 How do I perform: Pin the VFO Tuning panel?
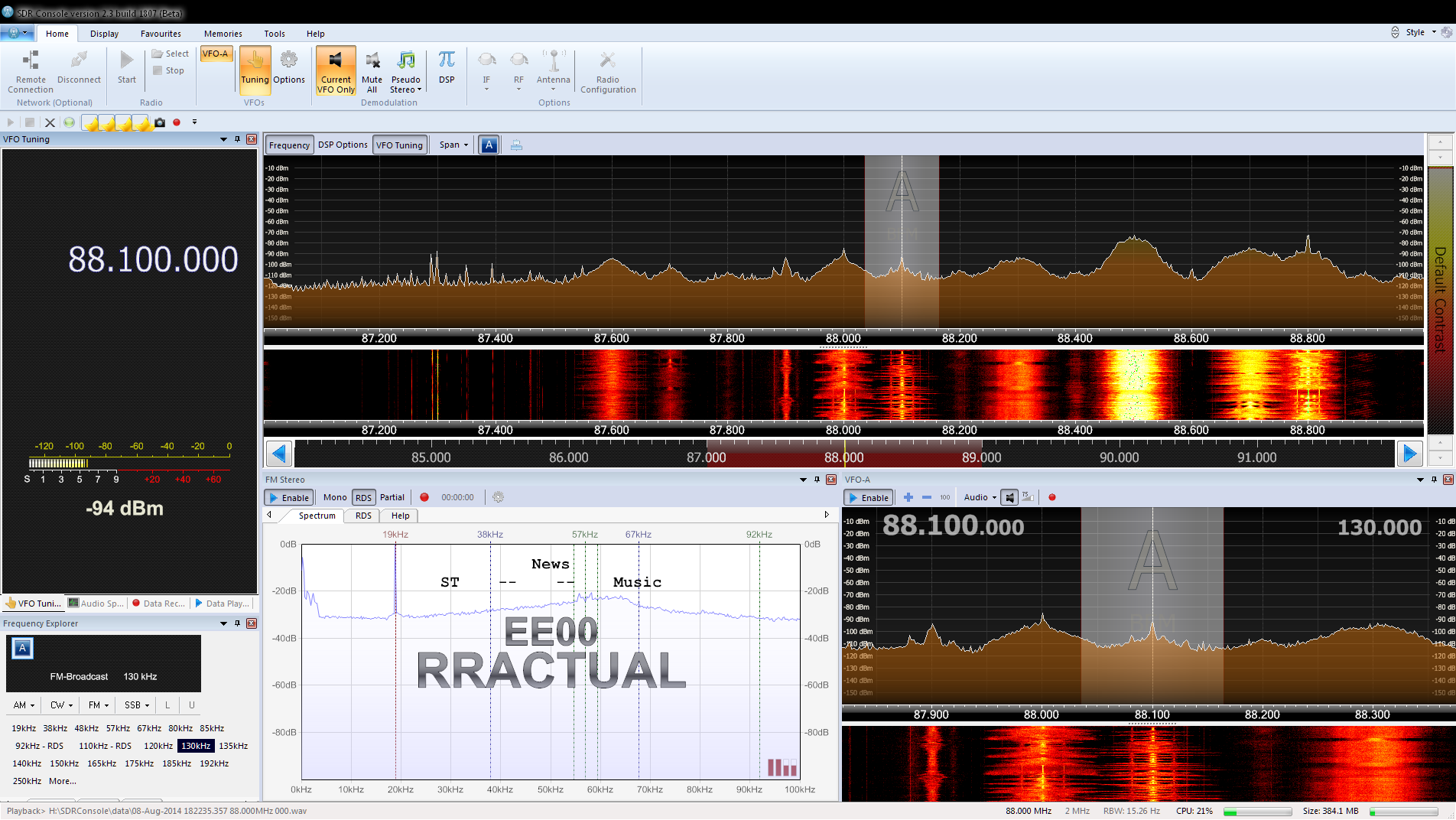237,139
